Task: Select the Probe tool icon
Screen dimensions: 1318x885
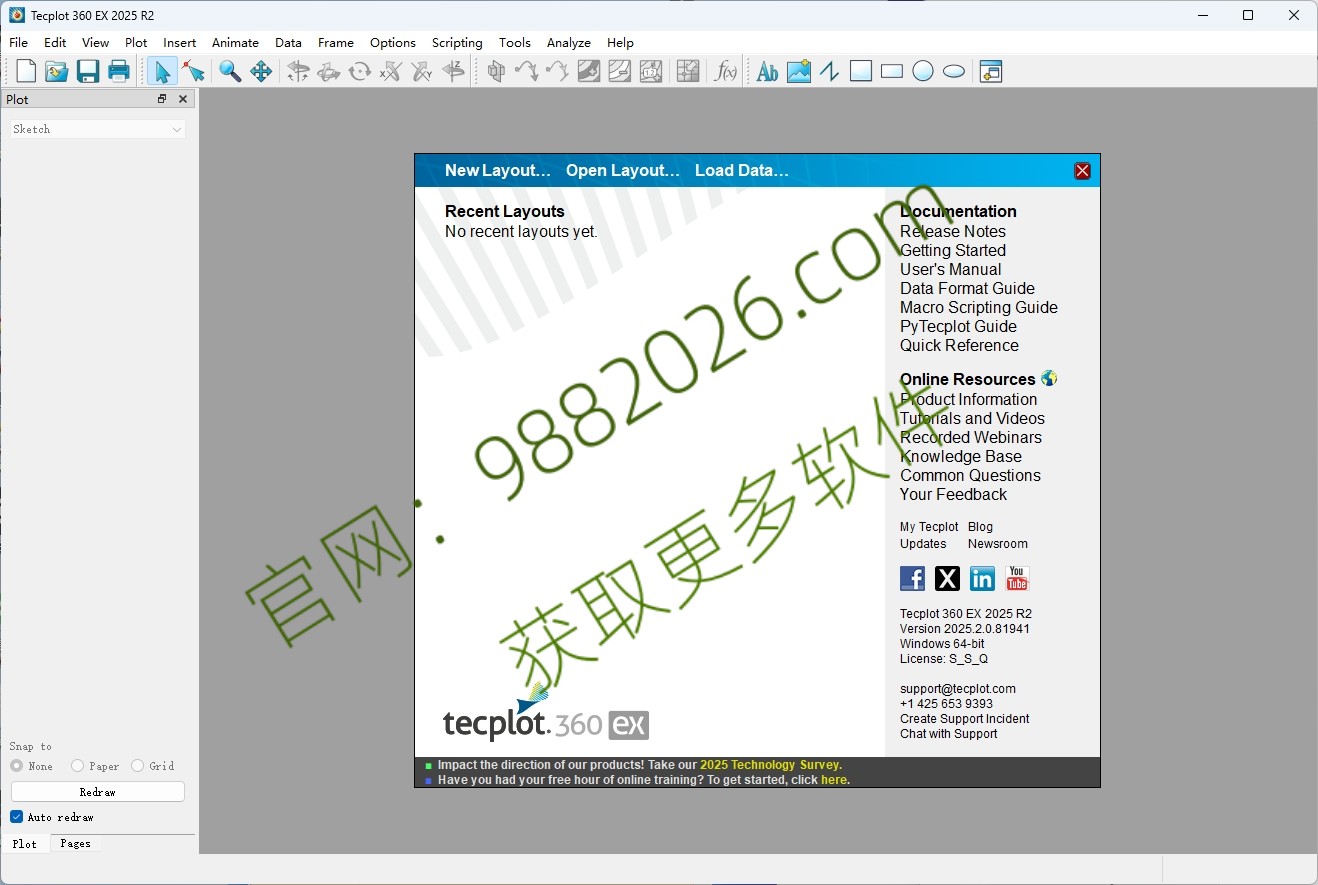Action: pyautogui.click(x=688, y=71)
